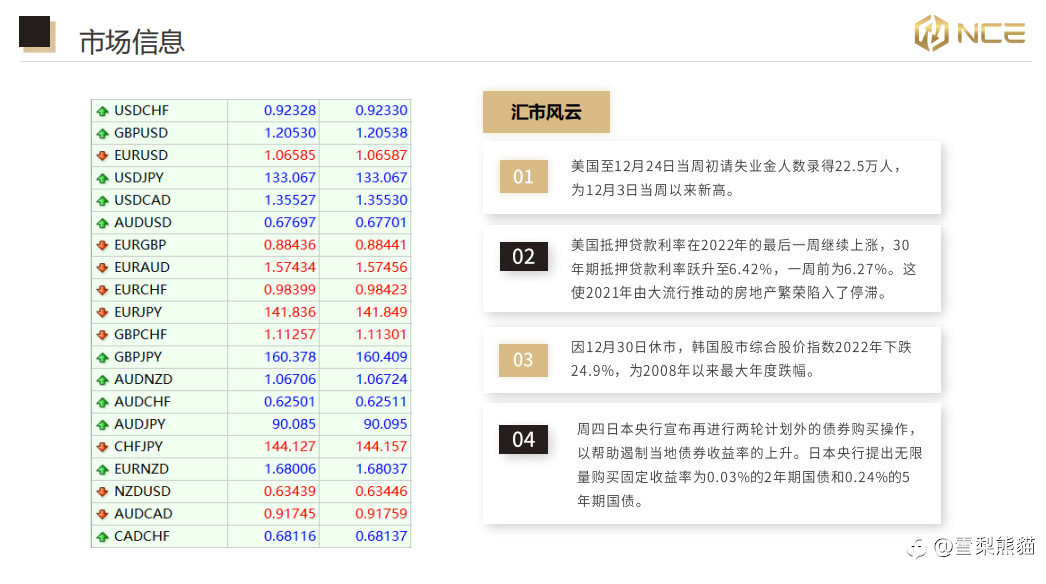The width and height of the screenshot is (1046, 584).
Task: Click the red down arrow beside EURAUD
Action: (102, 268)
